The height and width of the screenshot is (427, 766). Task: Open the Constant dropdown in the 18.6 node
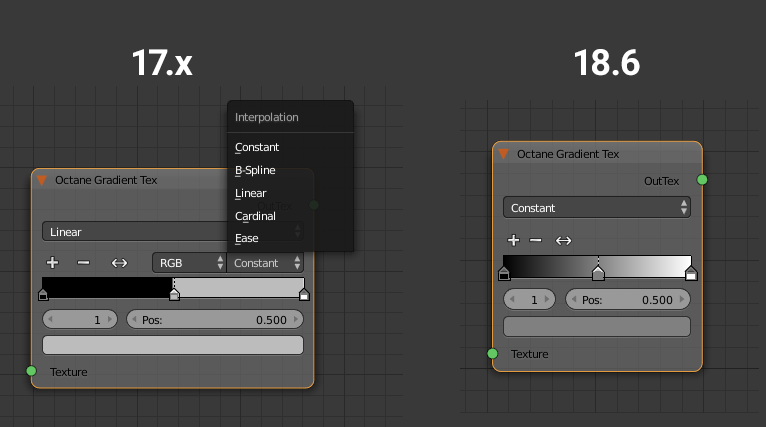pos(596,208)
